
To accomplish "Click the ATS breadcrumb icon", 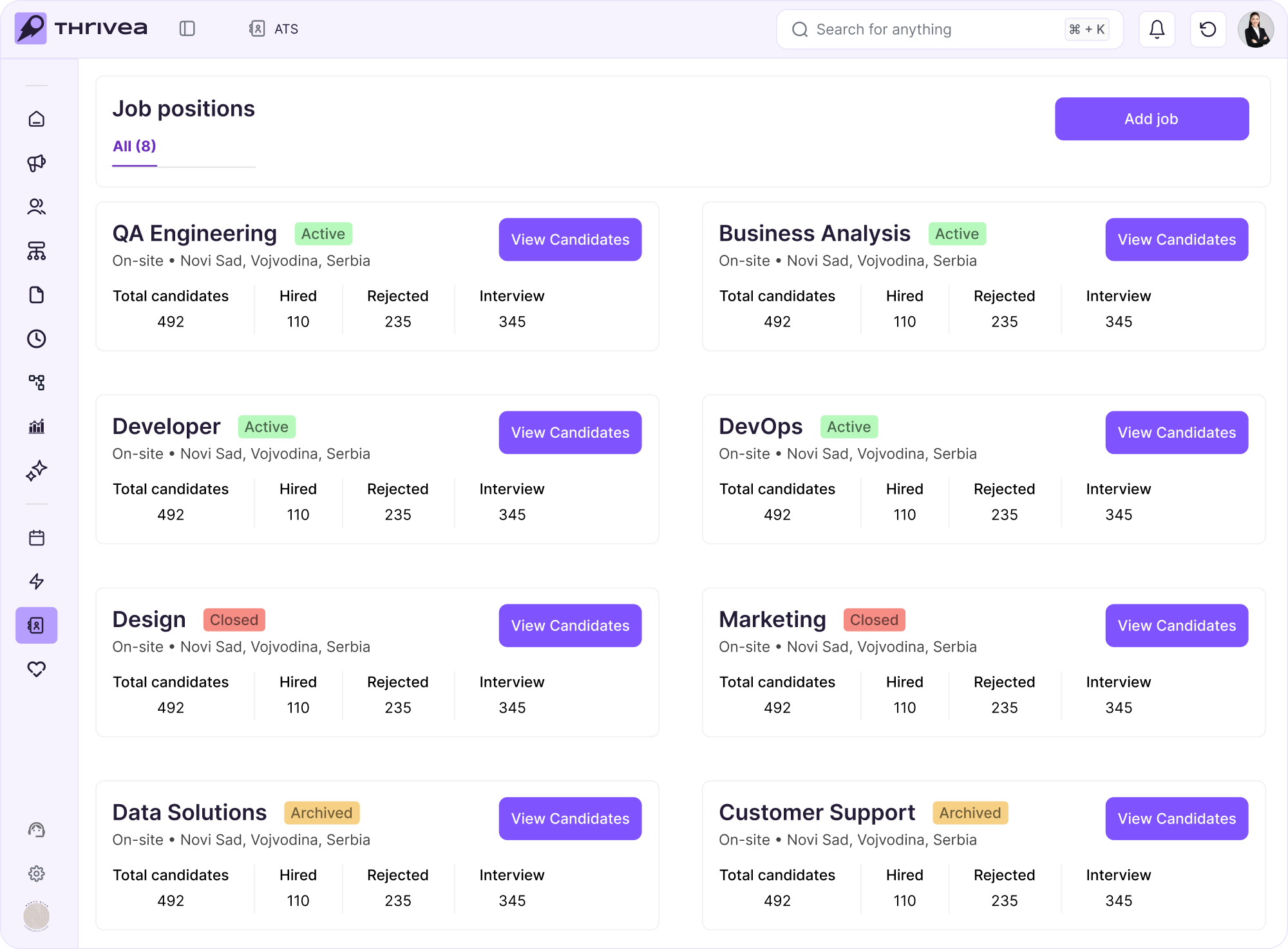I will 257,28.
